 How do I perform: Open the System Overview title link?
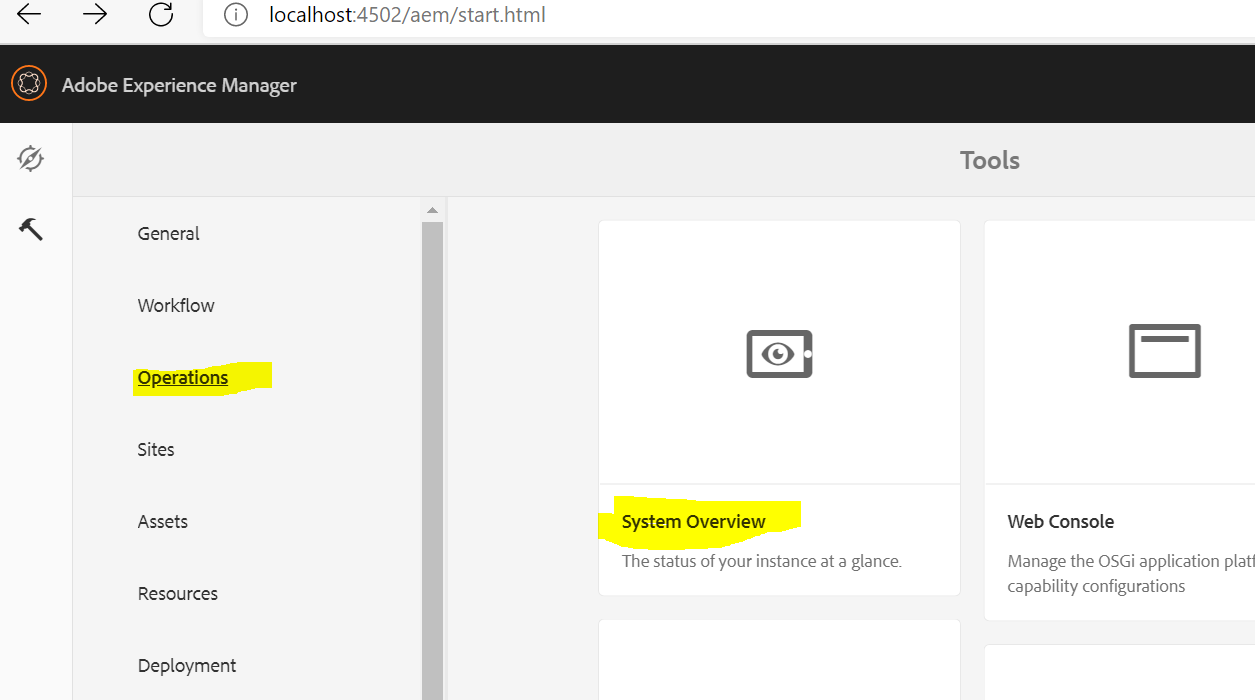pyautogui.click(x=693, y=521)
